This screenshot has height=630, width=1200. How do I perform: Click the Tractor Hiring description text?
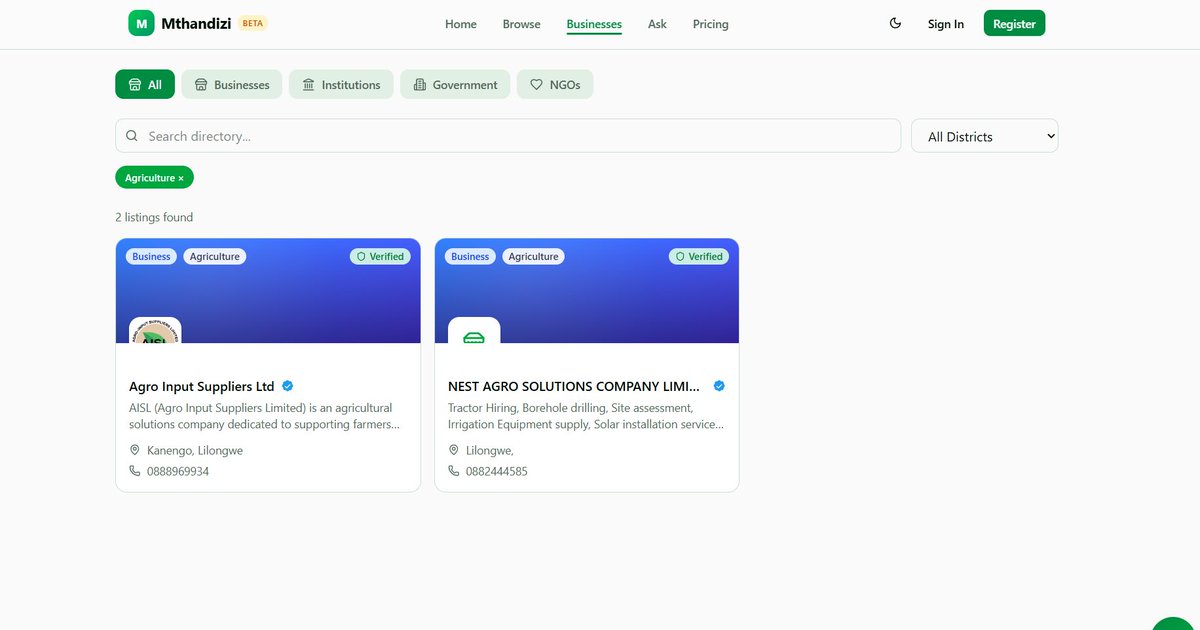586,416
